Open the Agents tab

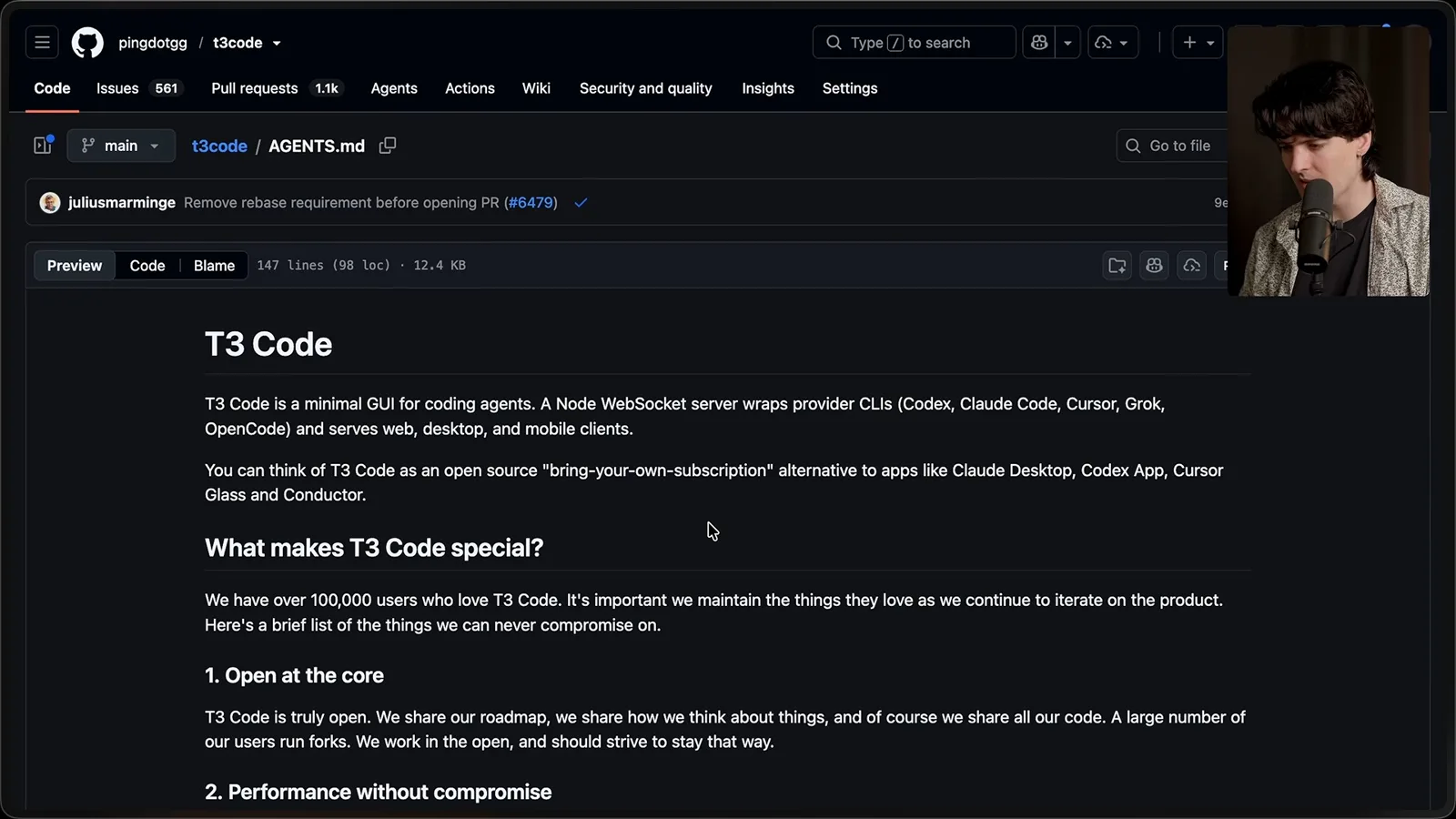click(394, 88)
